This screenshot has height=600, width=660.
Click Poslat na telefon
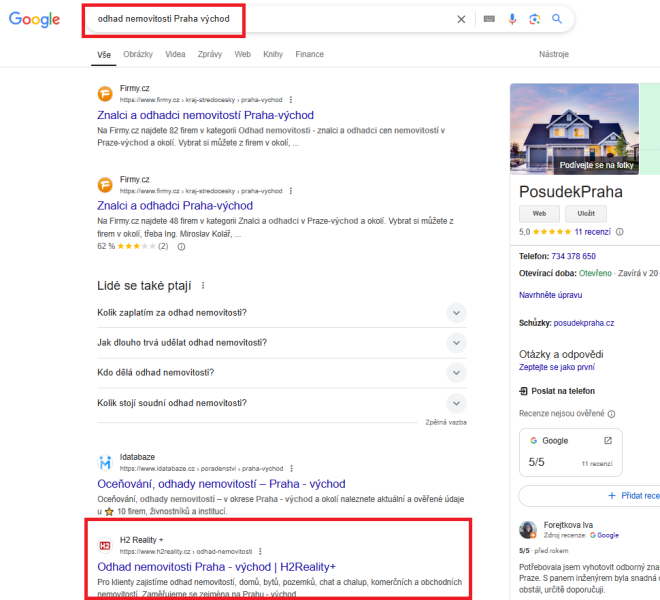point(556,391)
